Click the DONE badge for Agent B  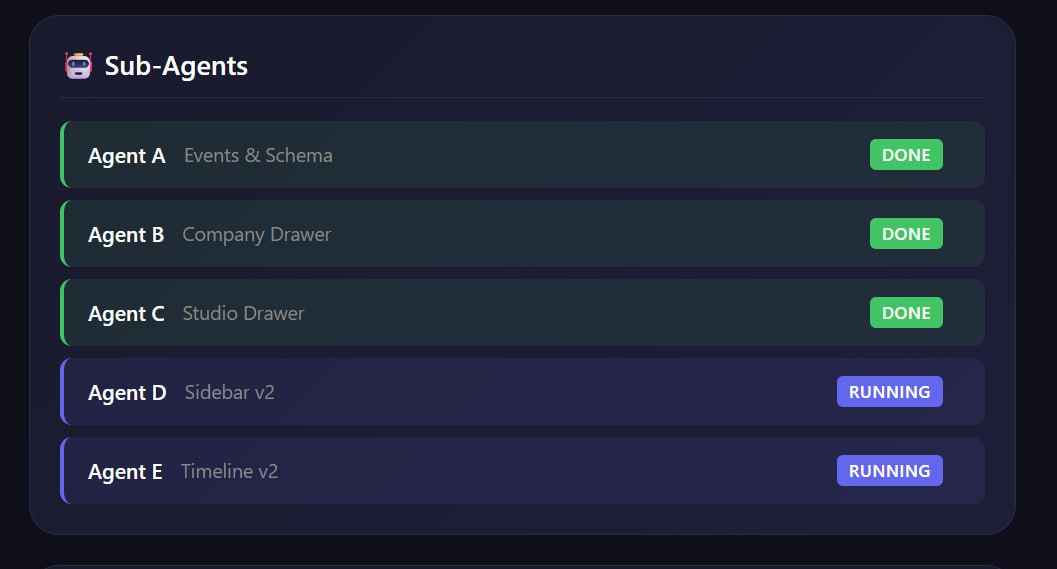(906, 234)
